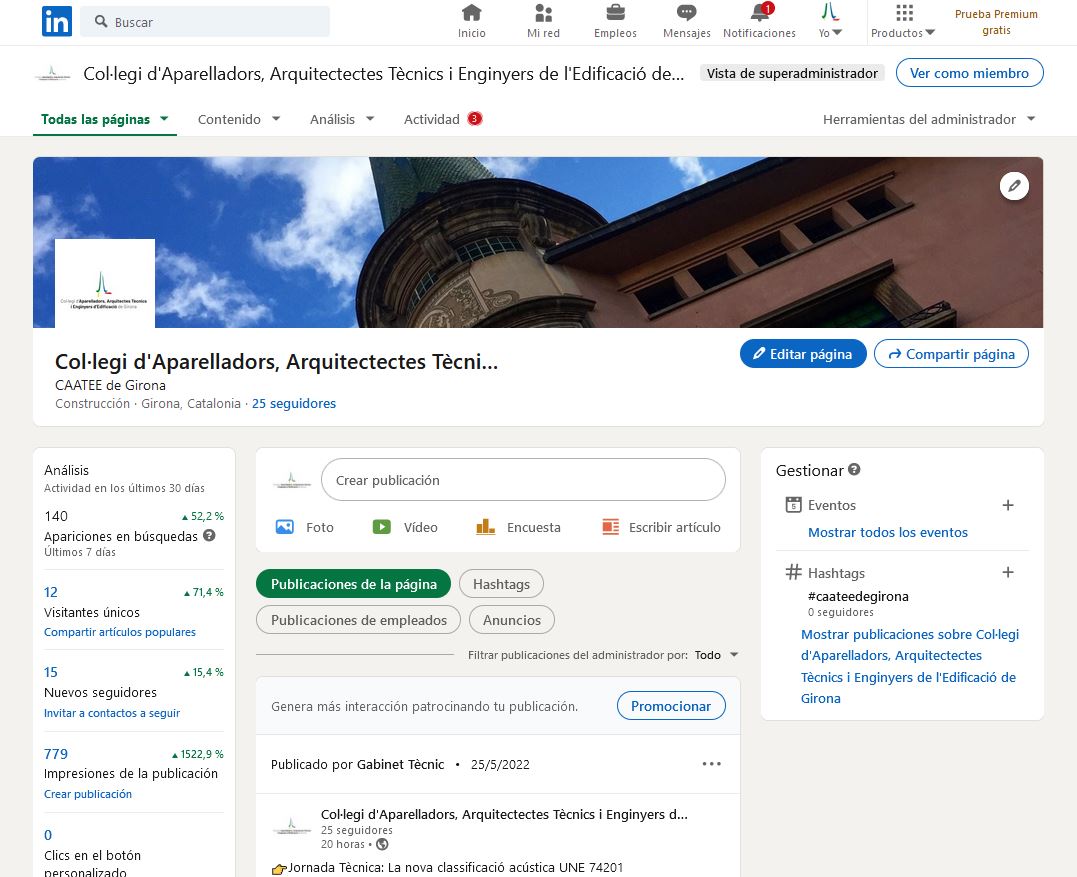The height and width of the screenshot is (877, 1077).
Task: Open 779 Impresiones de la publicación stat
Action: (56, 754)
